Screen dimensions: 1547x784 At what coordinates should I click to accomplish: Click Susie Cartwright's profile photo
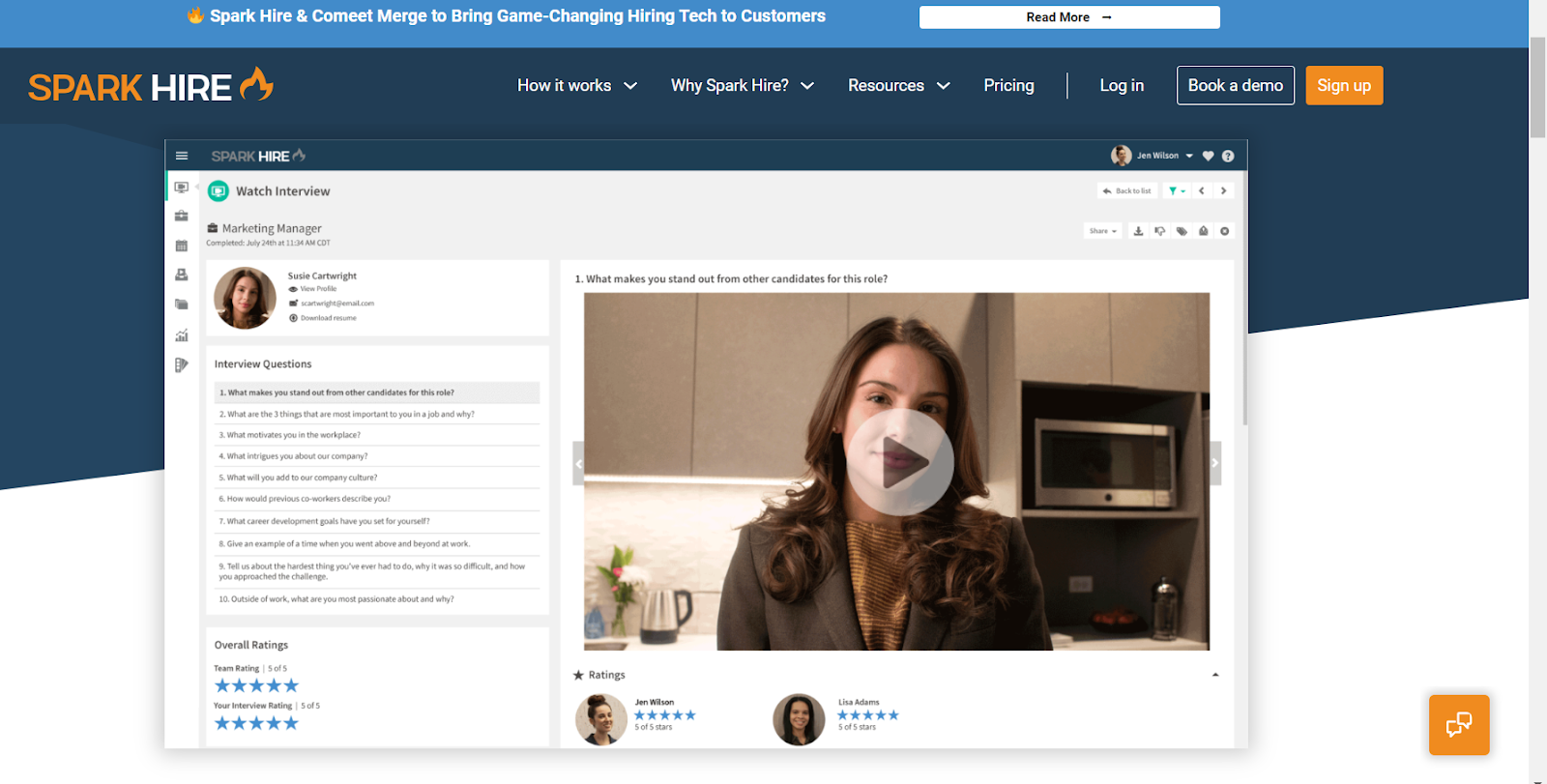(x=245, y=298)
